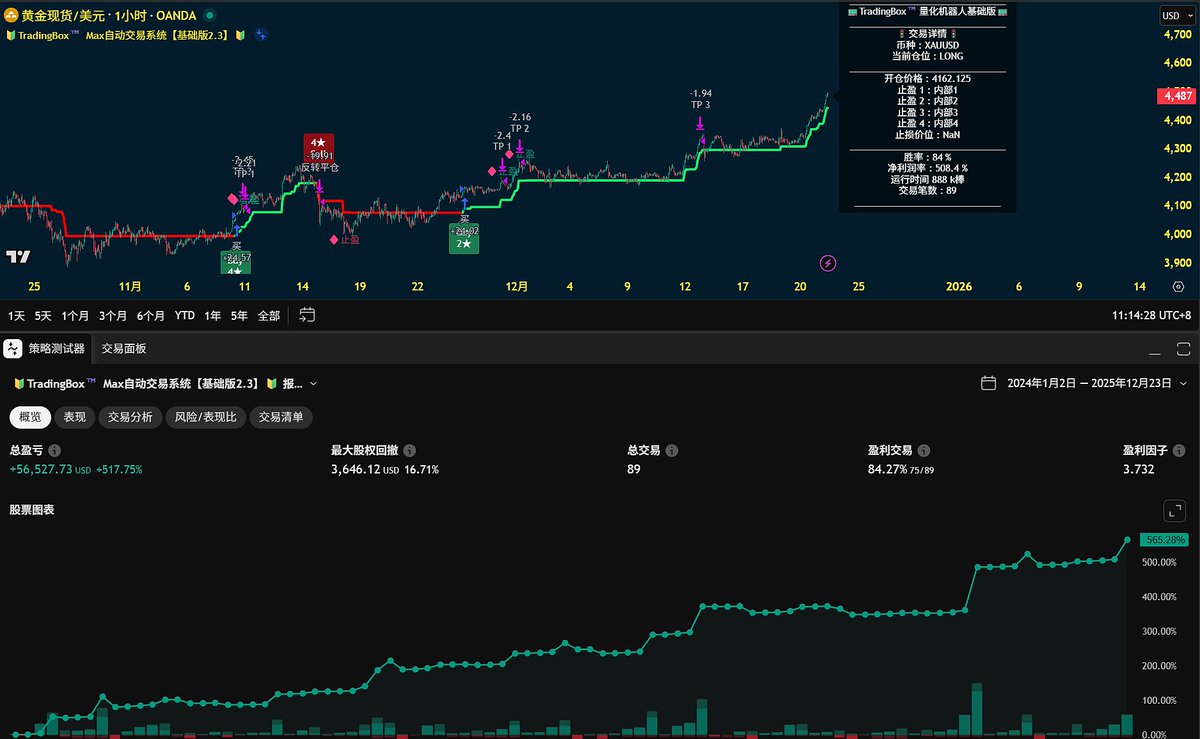
Task: Click the 12月 label on time axis
Action: 517,286
